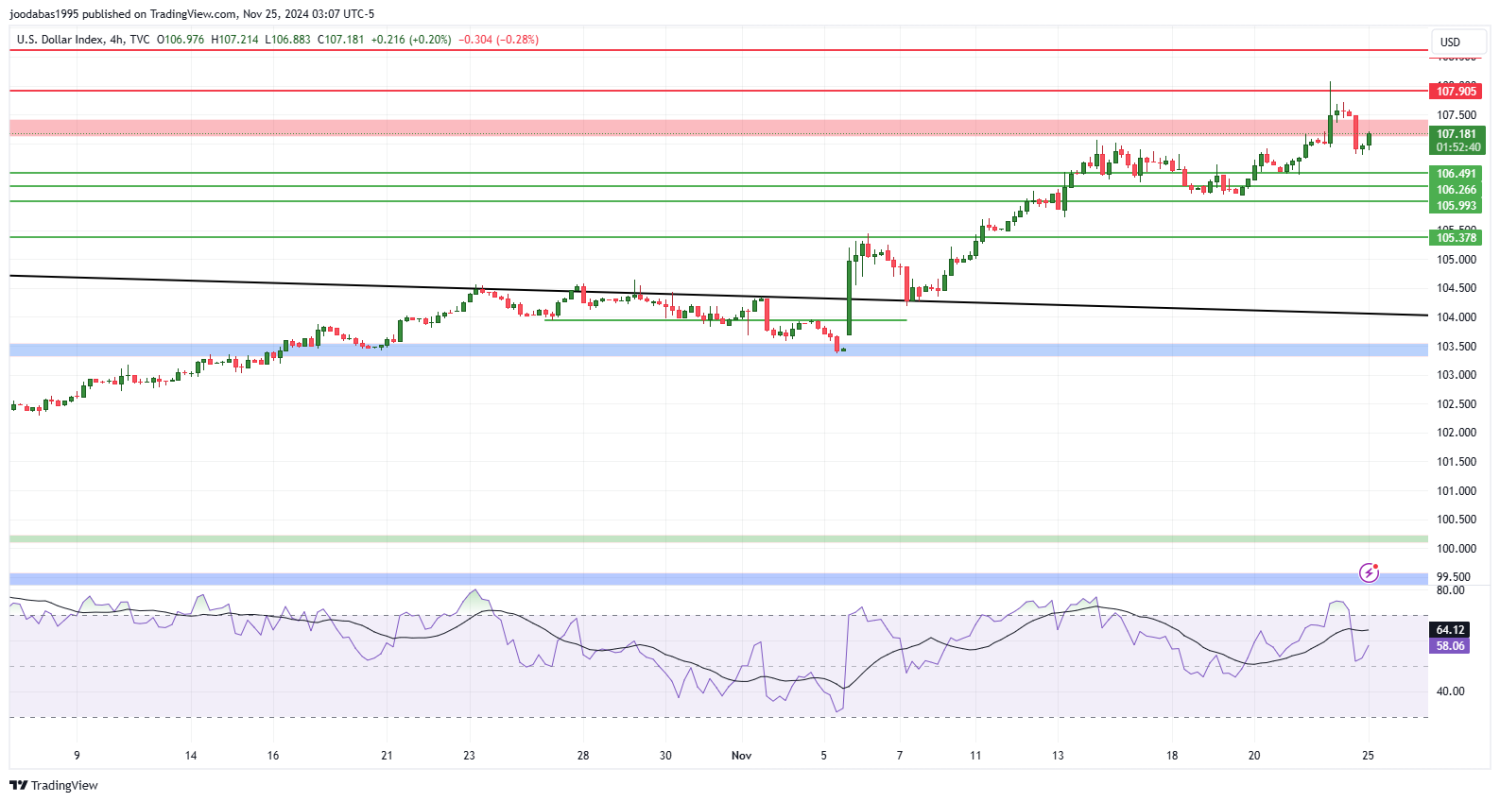Click date label 21 on the time axis
Viewport: 1500px width, 802px height.
(x=388, y=755)
